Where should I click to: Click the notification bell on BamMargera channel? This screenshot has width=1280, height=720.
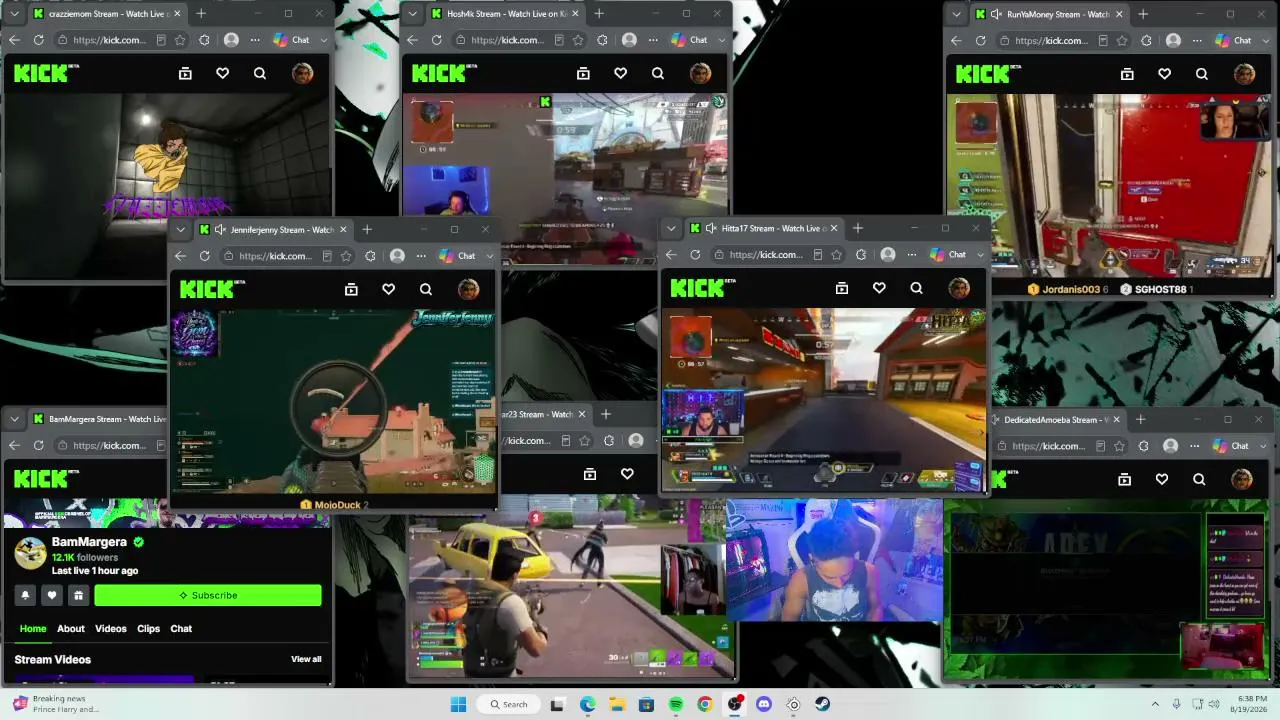point(26,595)
